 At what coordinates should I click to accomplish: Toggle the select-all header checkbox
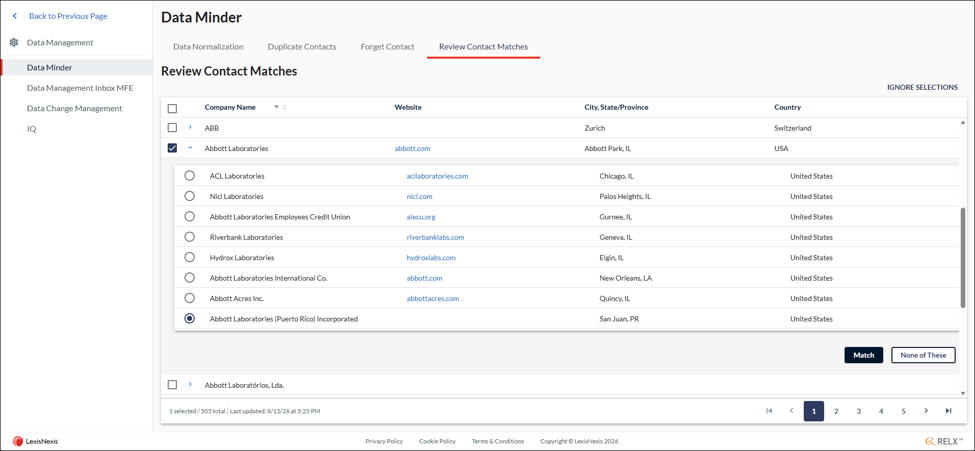pos(172,108)
